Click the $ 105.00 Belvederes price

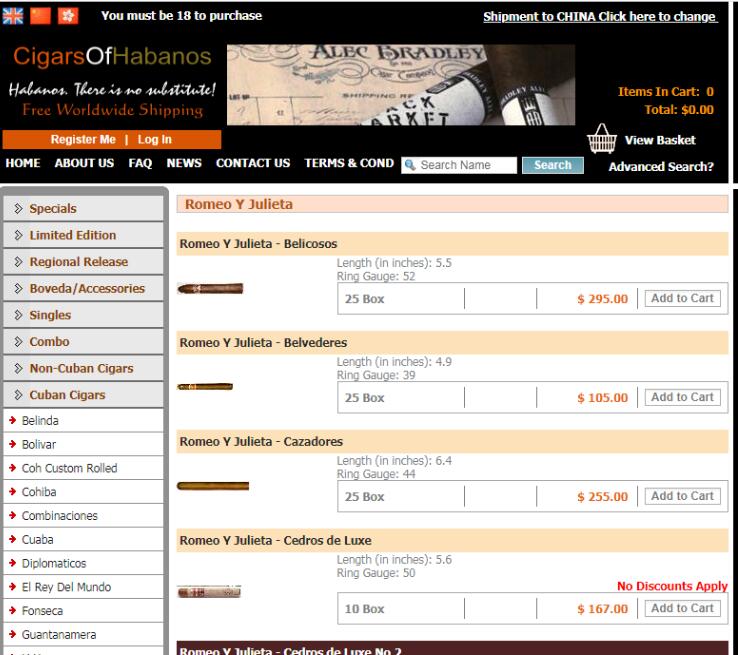pos(602,398)
